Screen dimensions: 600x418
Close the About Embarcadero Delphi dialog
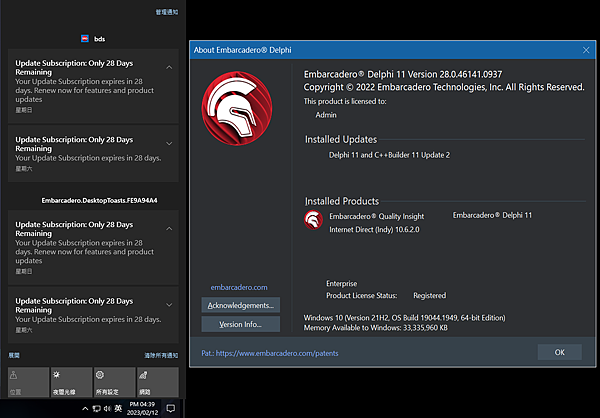pyautogui.click(x=586, y=50)
